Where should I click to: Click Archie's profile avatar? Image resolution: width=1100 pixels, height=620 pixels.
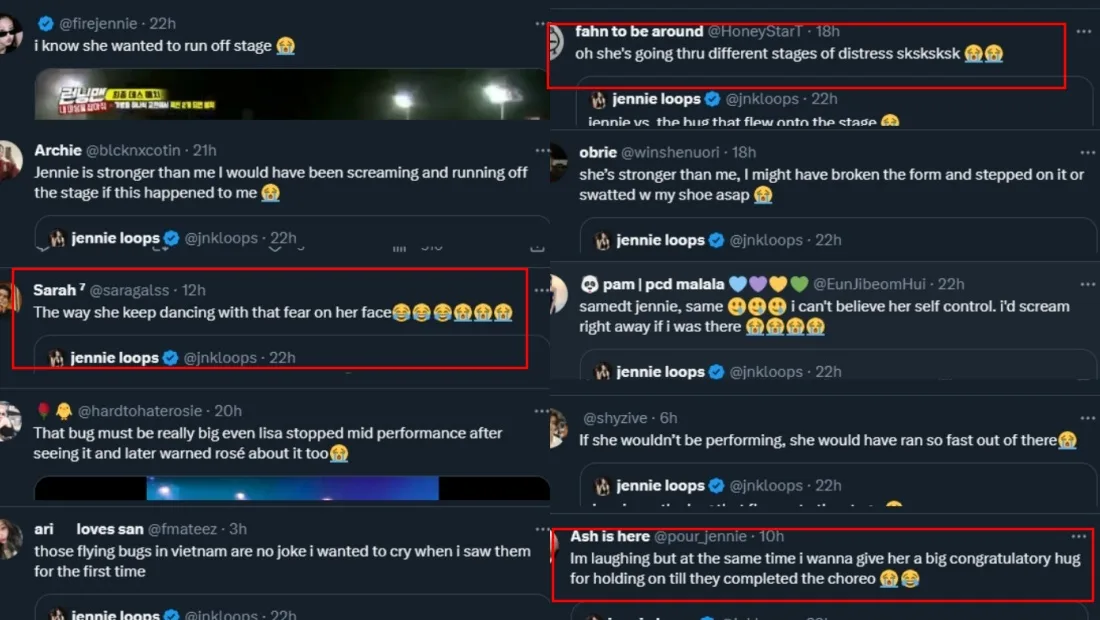tap(10, 160)
